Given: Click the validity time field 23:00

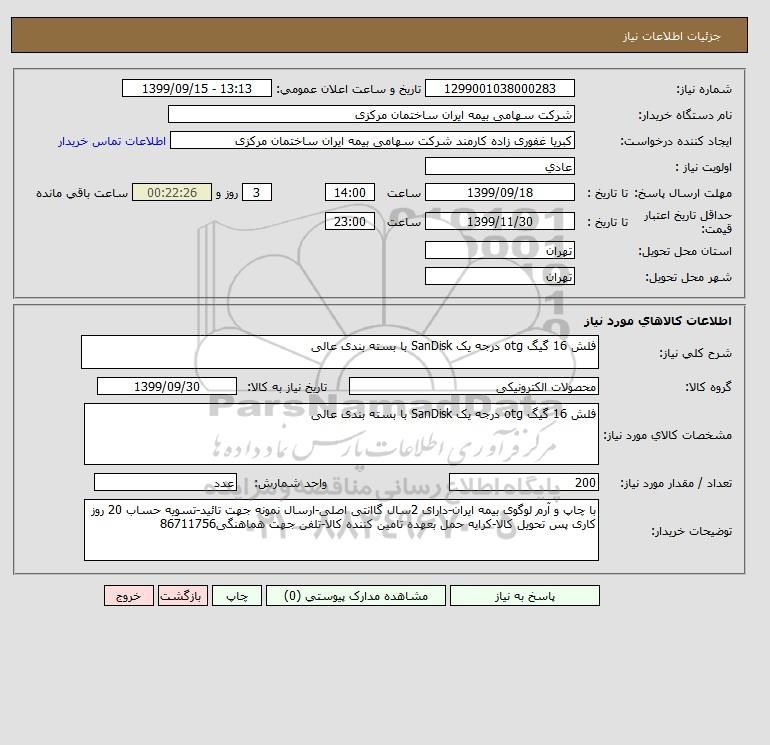Looking at the screenshot, I should (x=350, y=221).
